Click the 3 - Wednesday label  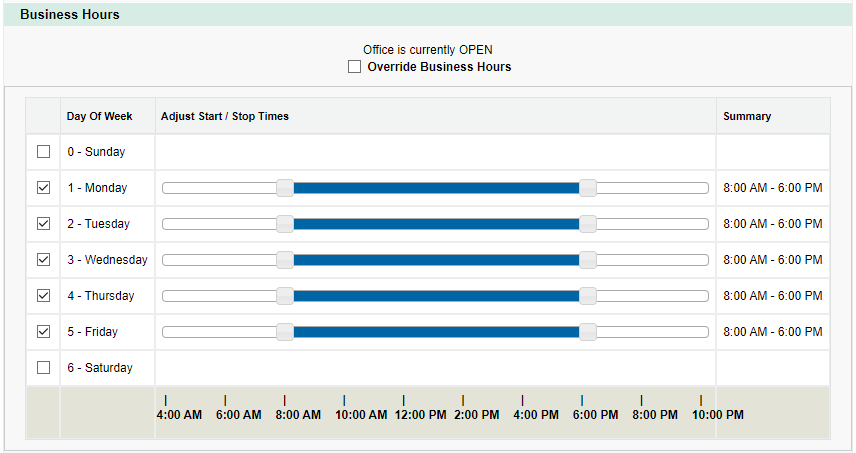click(x=108, y=260)
